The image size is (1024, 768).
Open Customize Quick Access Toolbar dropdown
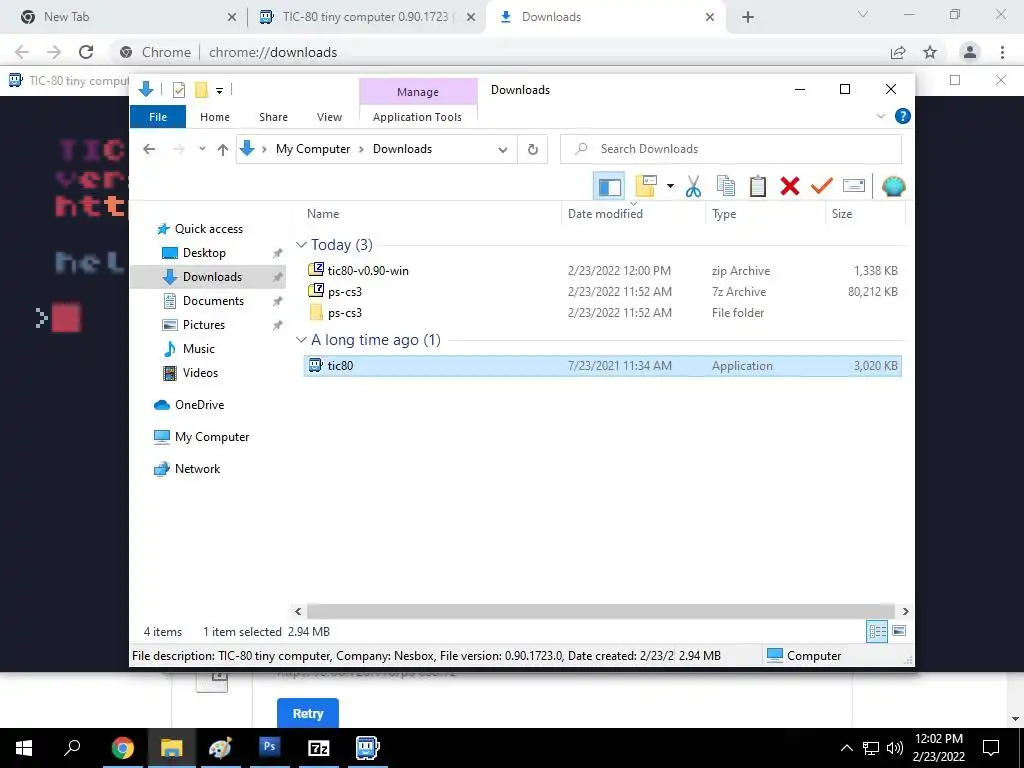click(219, 91)
